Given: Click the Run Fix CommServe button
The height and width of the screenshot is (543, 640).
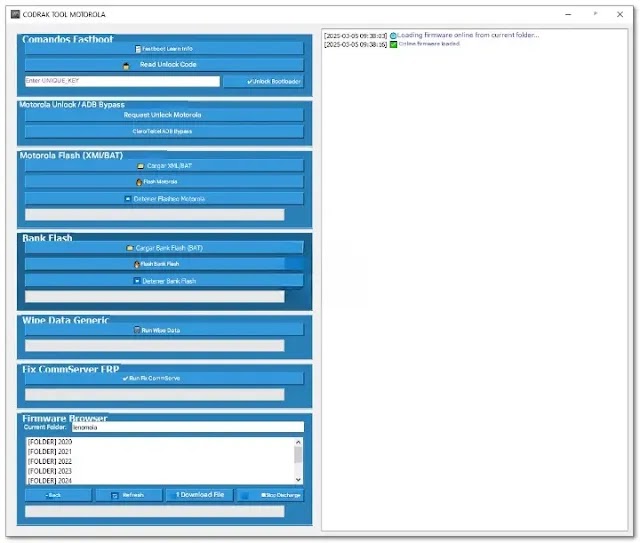Looking at the screenshot, I should 164,378.
